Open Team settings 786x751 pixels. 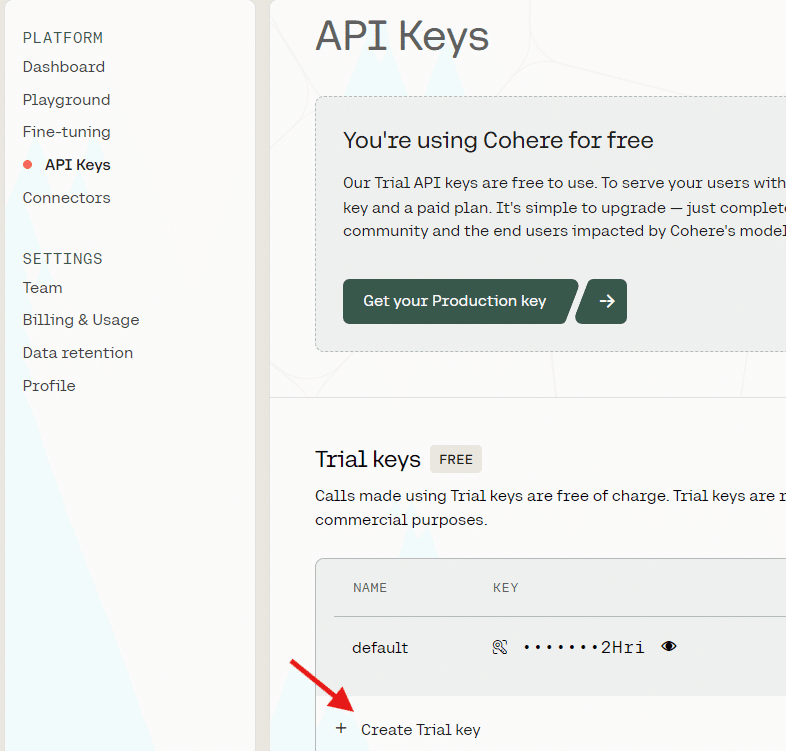coord(42,288)
